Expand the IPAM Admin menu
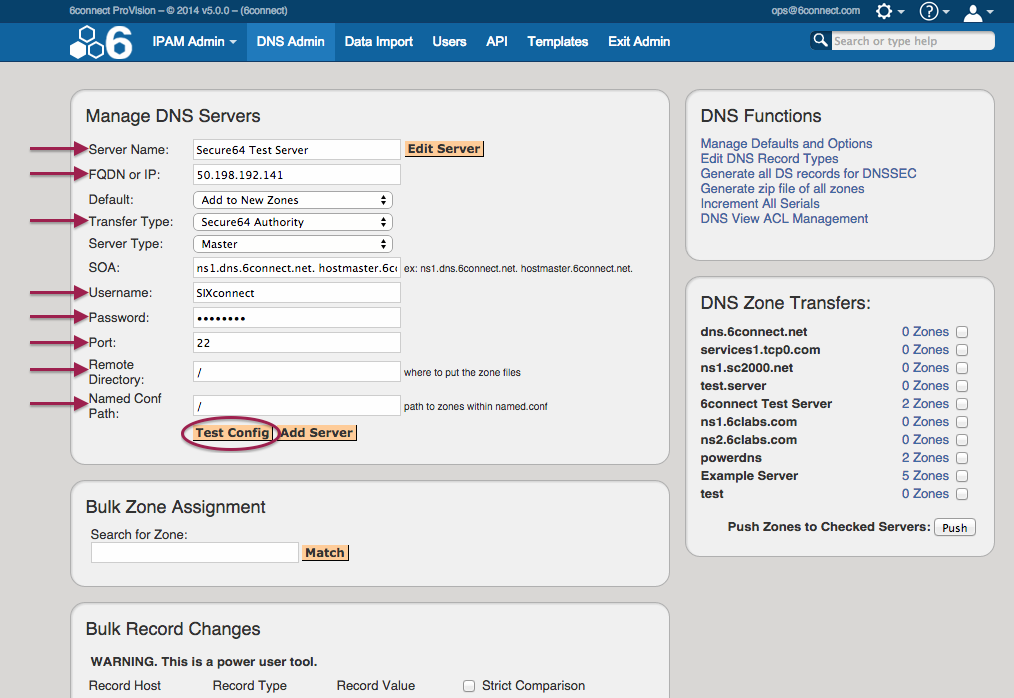 coord(194,42)
